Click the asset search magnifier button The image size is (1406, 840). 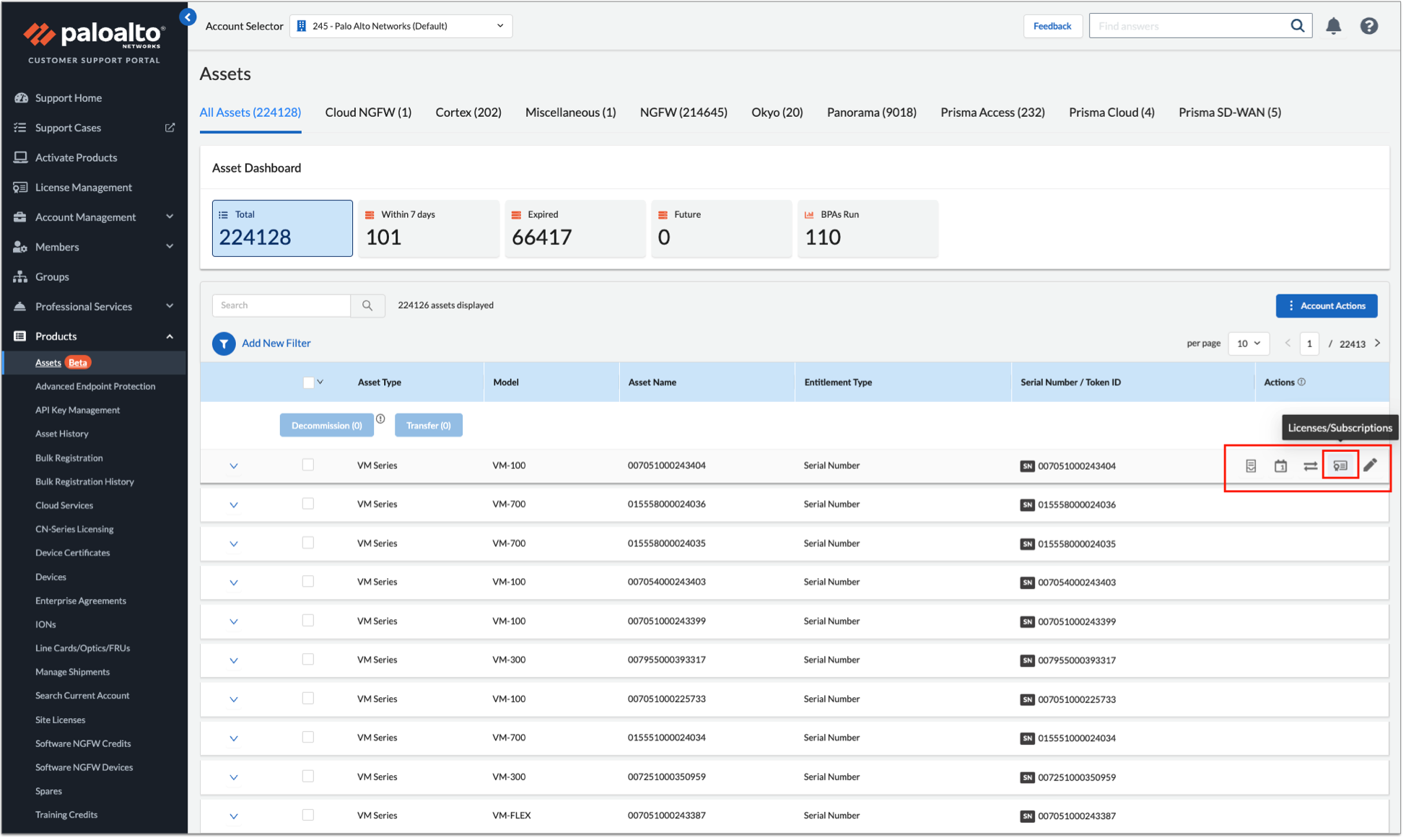click(368, 306)
